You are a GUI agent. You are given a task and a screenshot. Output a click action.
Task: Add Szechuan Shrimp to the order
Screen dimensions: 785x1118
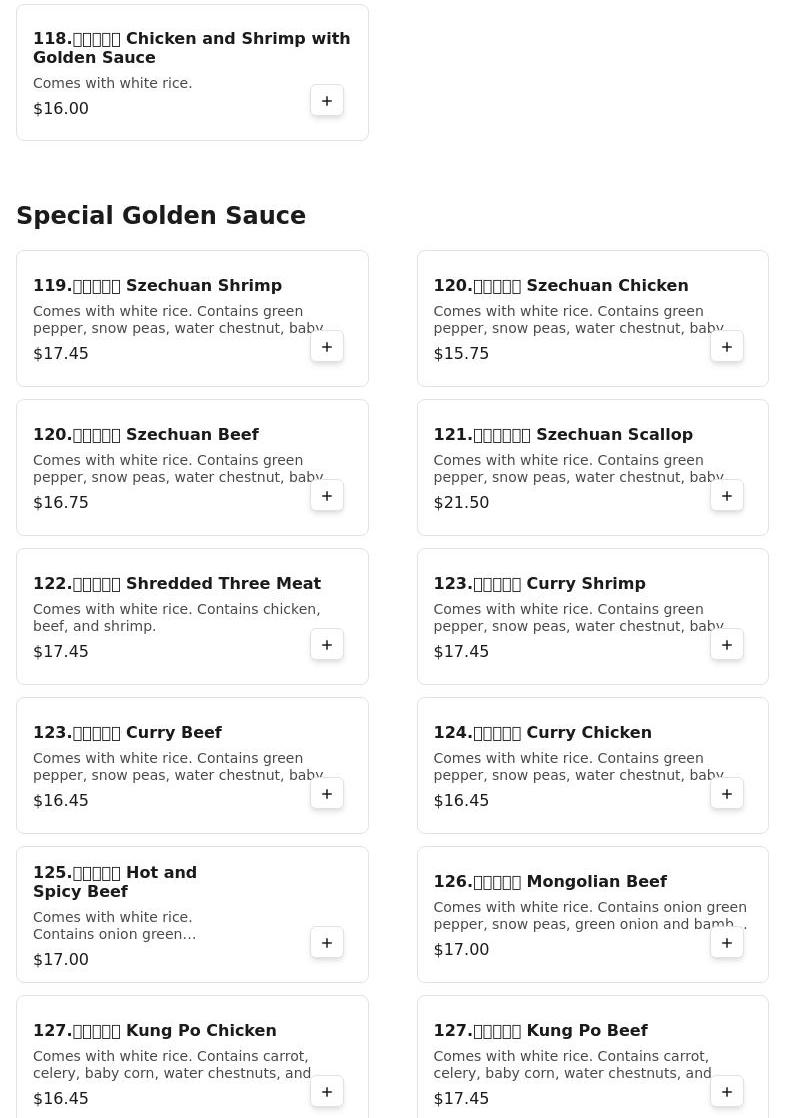pos(327,347)
